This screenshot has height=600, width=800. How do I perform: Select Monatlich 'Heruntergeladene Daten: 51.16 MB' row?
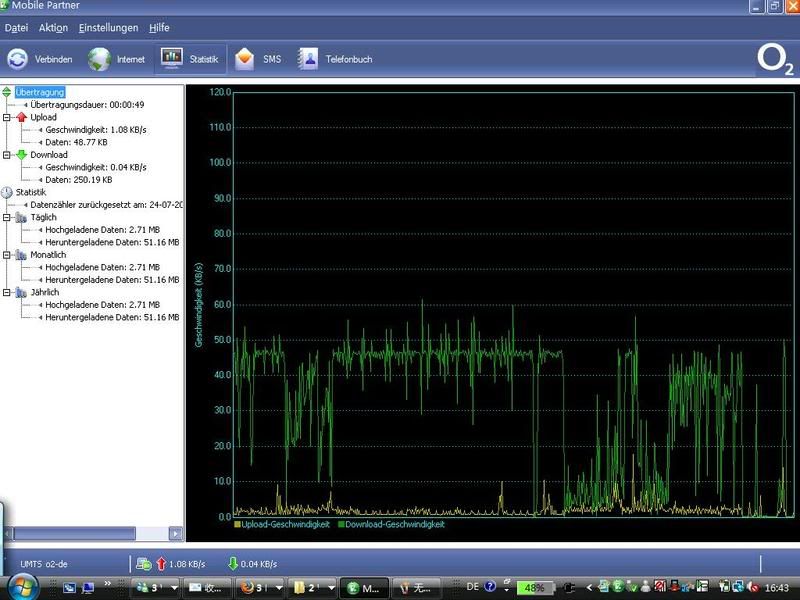click(x=112, y=280)
